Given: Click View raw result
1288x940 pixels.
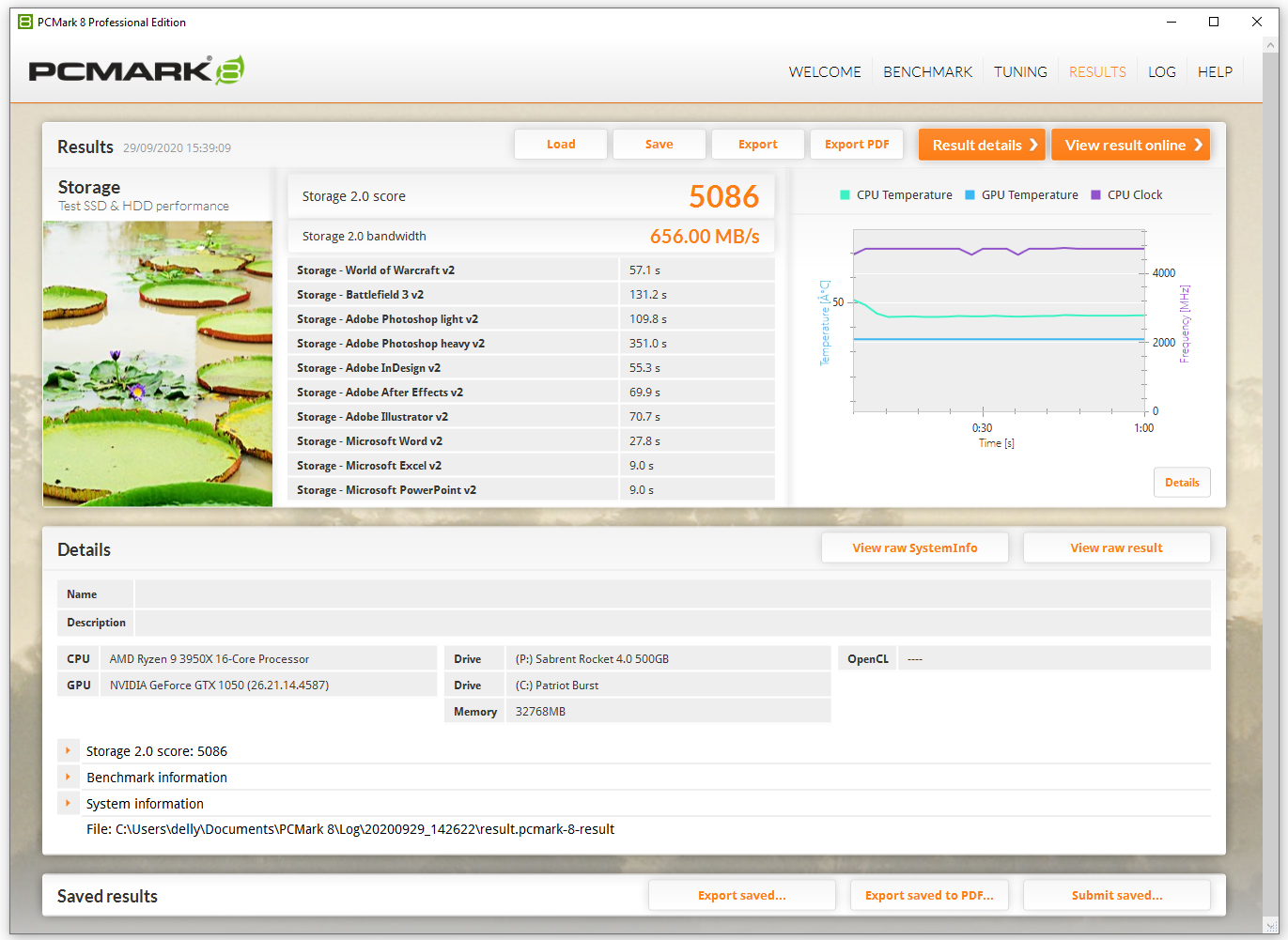Looking at the screenshot, I should click(1117, 548).
